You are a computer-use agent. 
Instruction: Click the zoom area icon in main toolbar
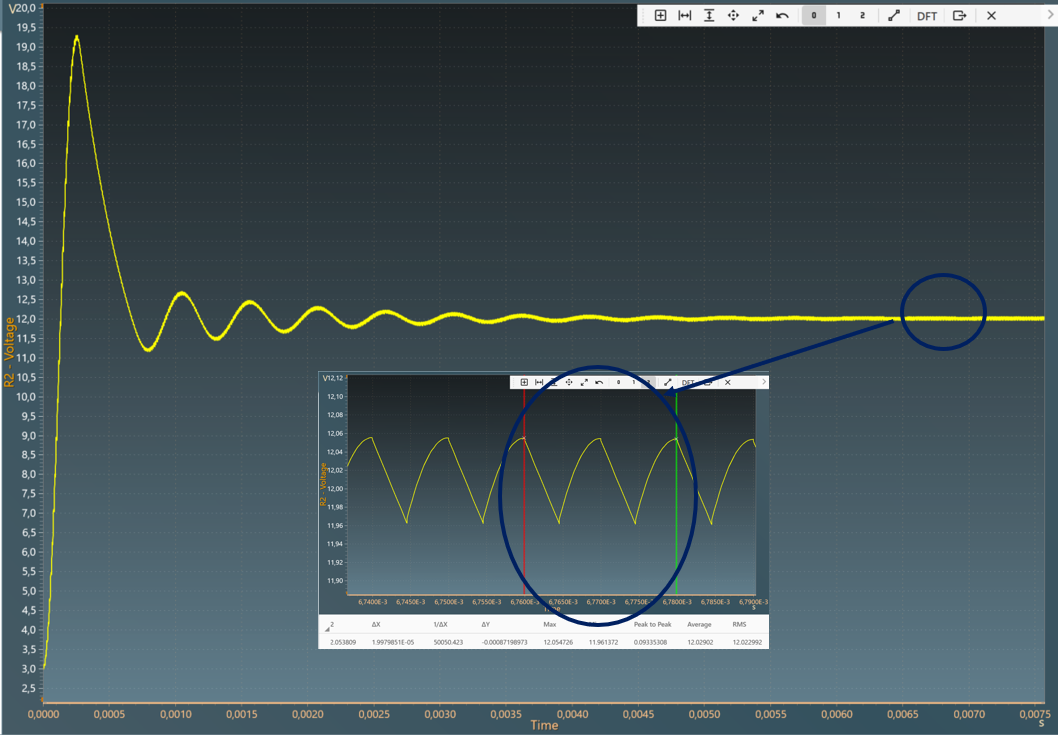click(x=660, y=16)
